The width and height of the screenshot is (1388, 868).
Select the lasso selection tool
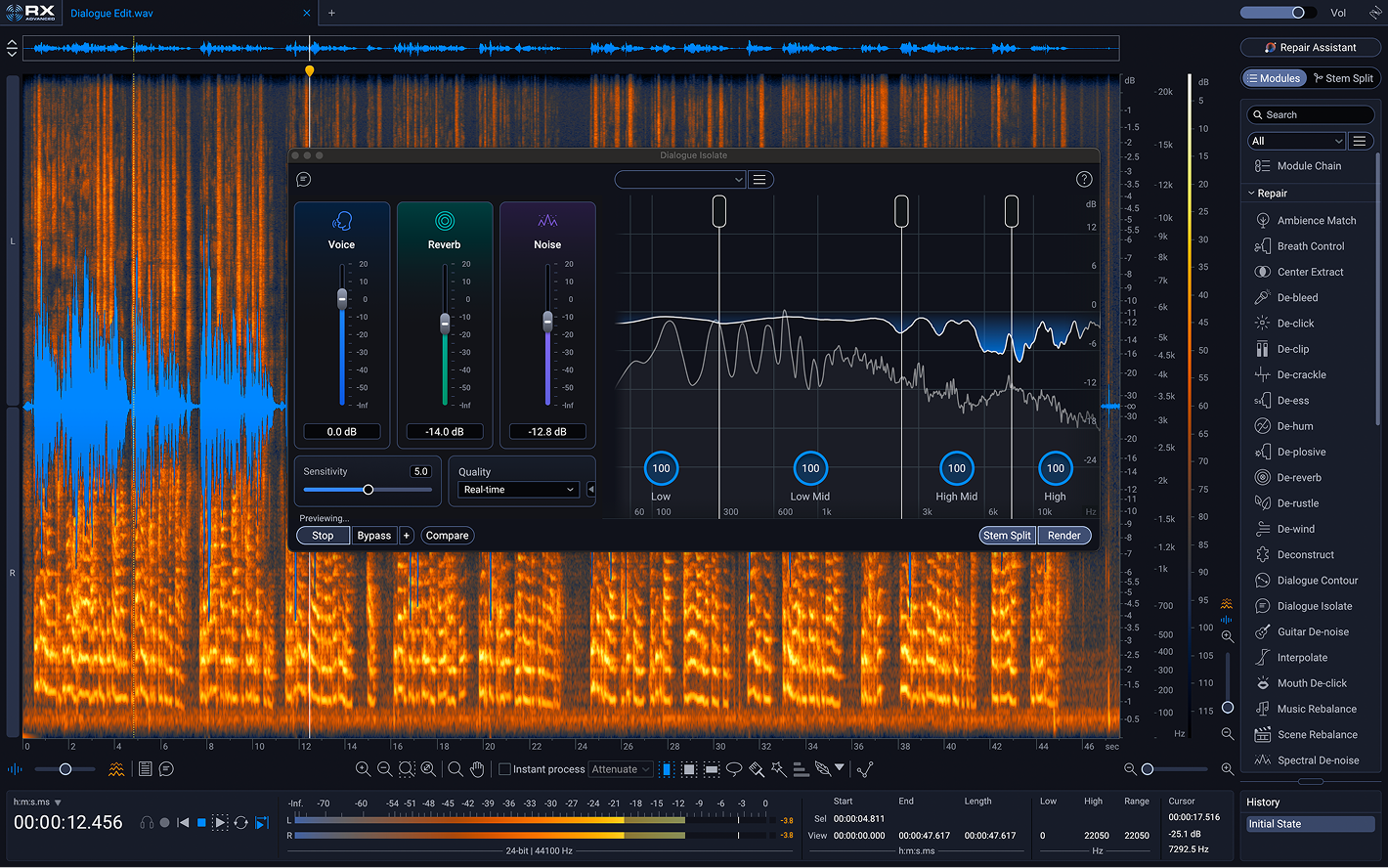pos(734,769)
